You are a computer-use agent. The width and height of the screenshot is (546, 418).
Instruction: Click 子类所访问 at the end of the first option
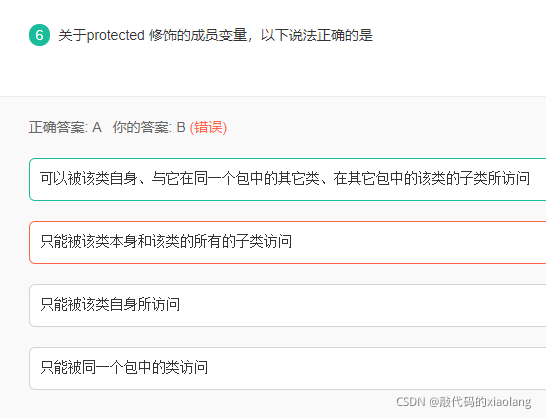click(495, 179)
